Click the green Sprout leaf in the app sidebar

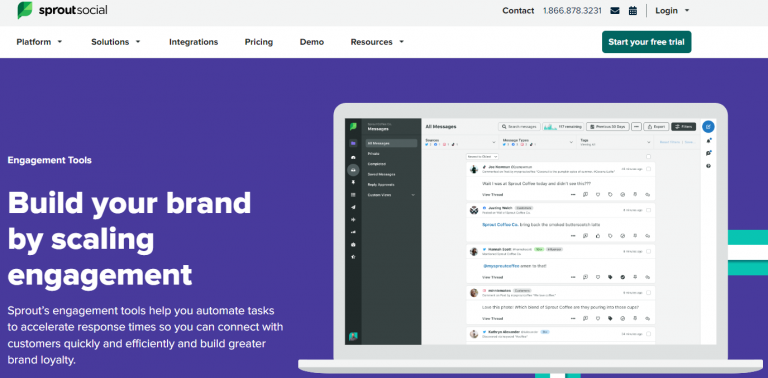click(353, 127)
